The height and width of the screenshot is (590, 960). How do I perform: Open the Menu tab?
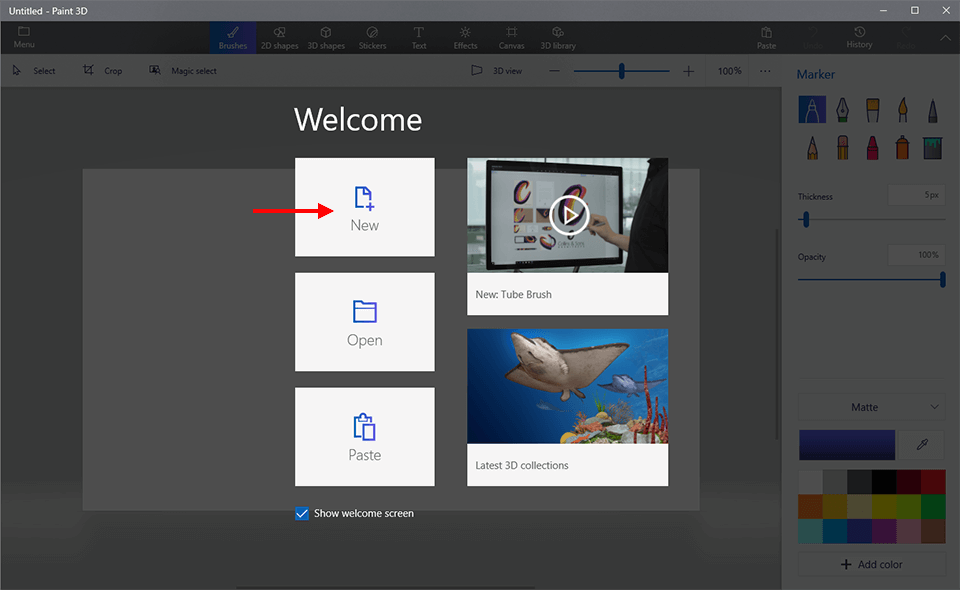[x=24, y=37]
